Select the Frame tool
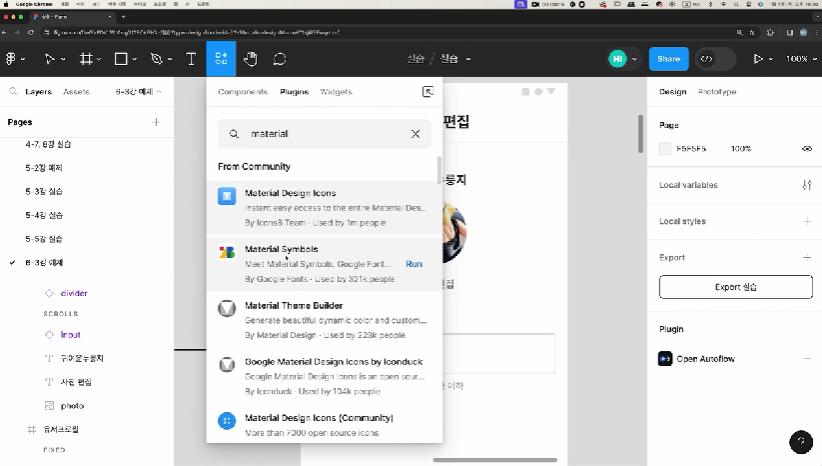Image resolution: width=822 pixels, height=466 pixels. coord(86,59)
